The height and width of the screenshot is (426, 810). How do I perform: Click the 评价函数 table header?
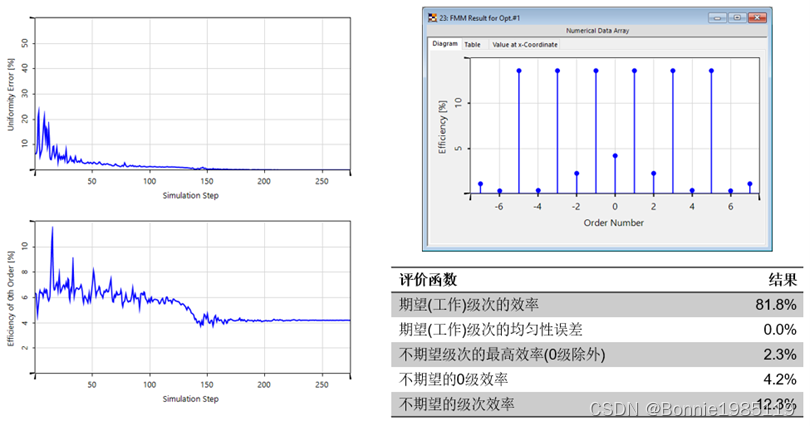pos(428,280)
